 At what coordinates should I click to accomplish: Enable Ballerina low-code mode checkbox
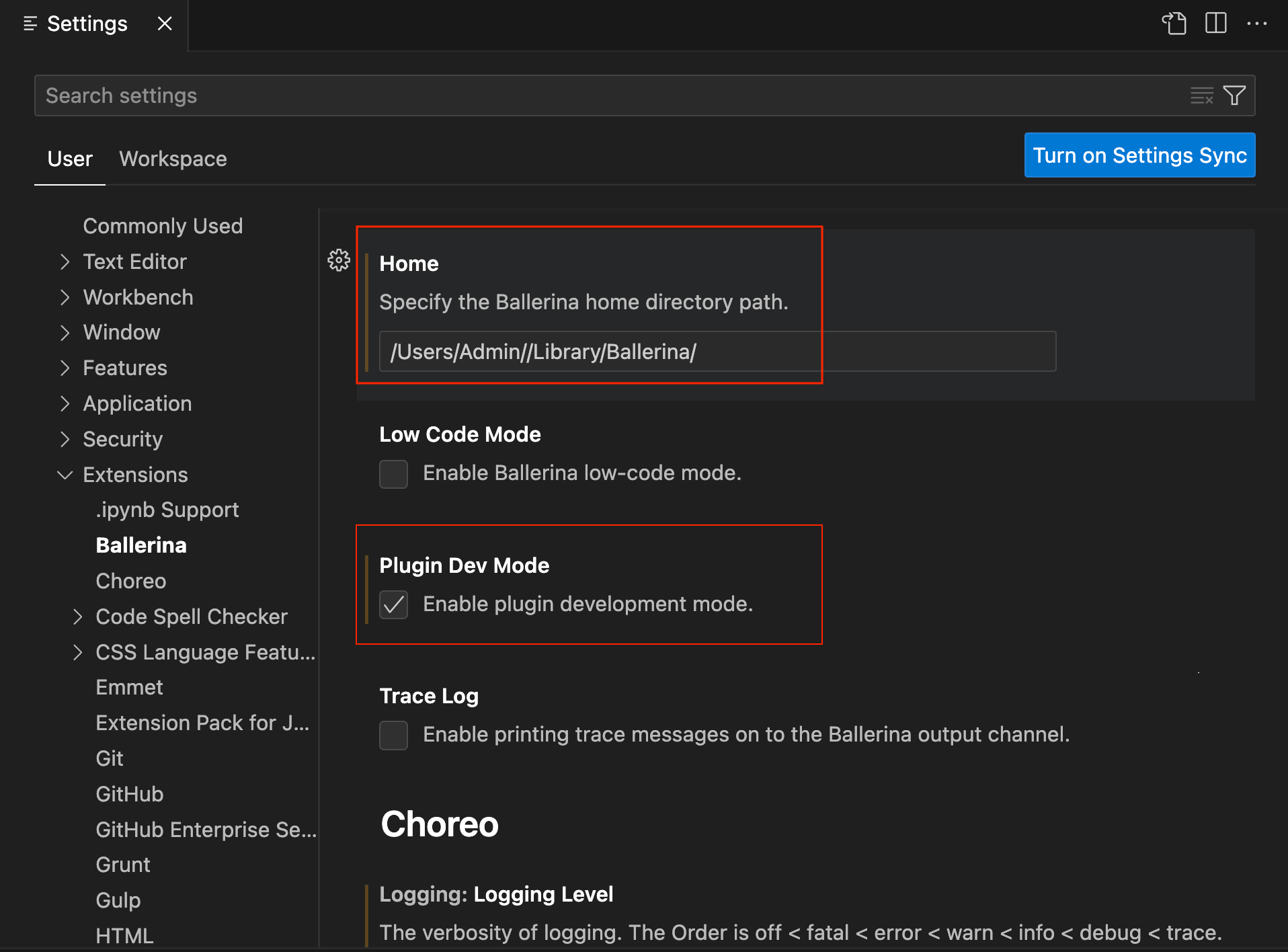393,474
